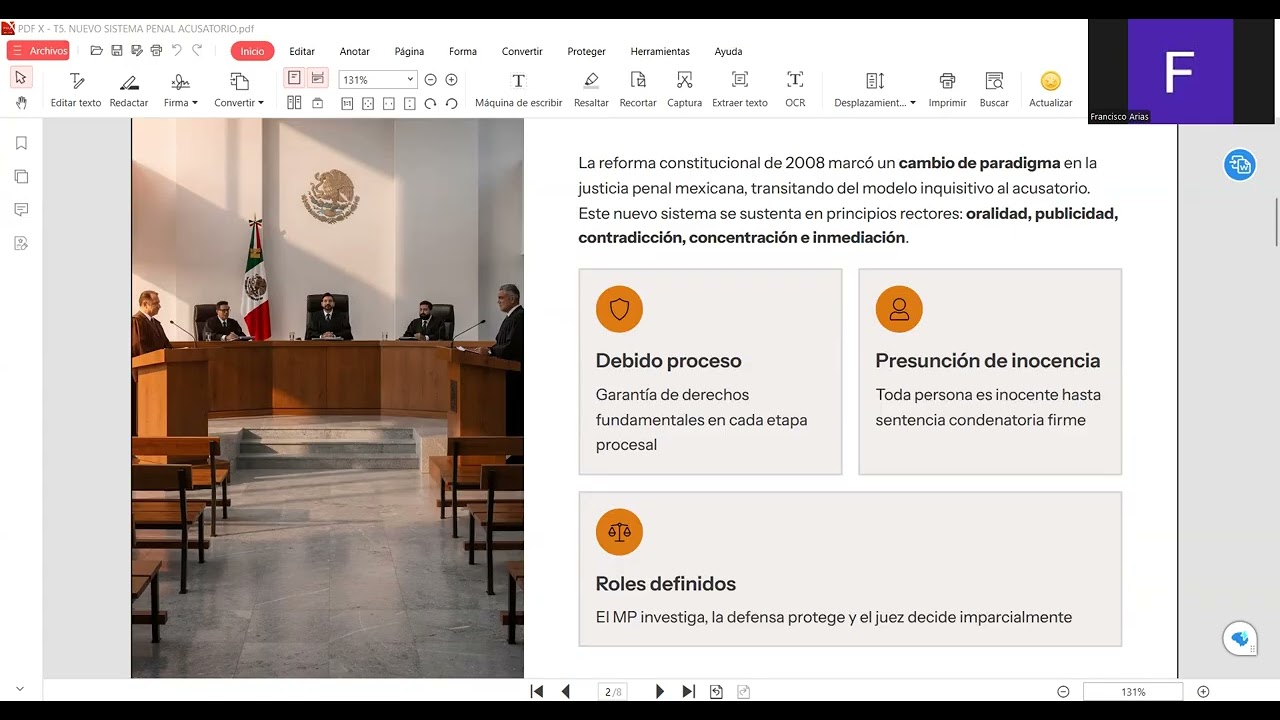
Task: Click the fit page icon
Action: (368, 103)
